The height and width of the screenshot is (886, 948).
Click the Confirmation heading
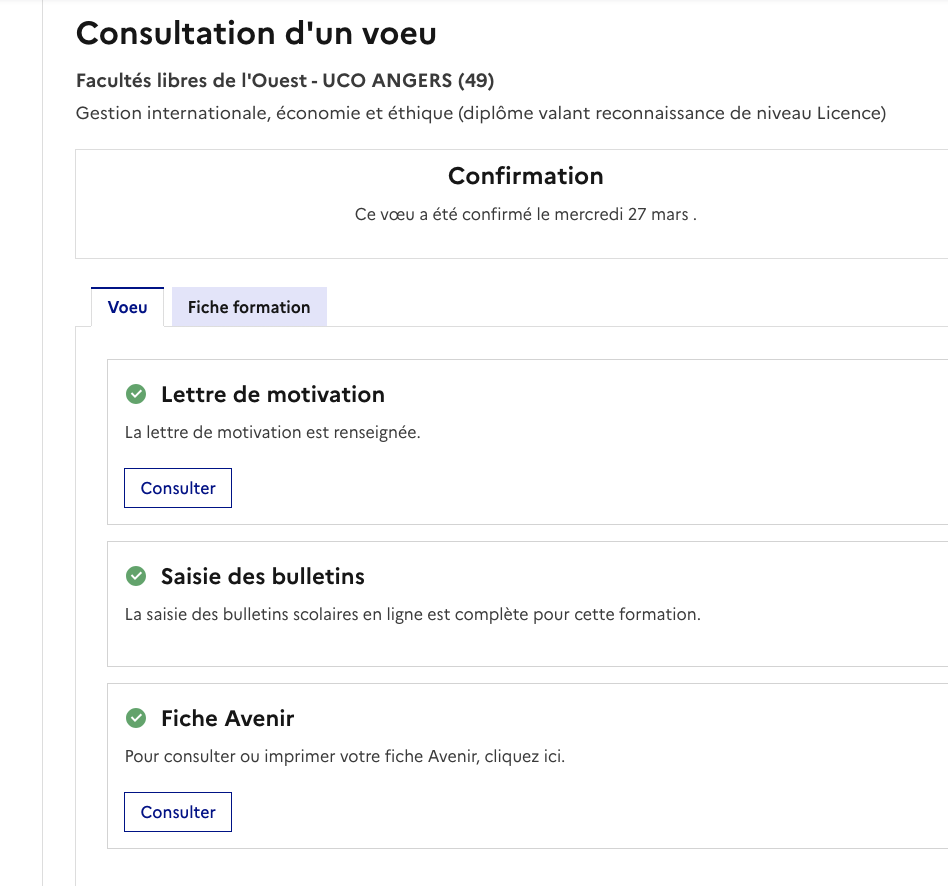point(525,176)
